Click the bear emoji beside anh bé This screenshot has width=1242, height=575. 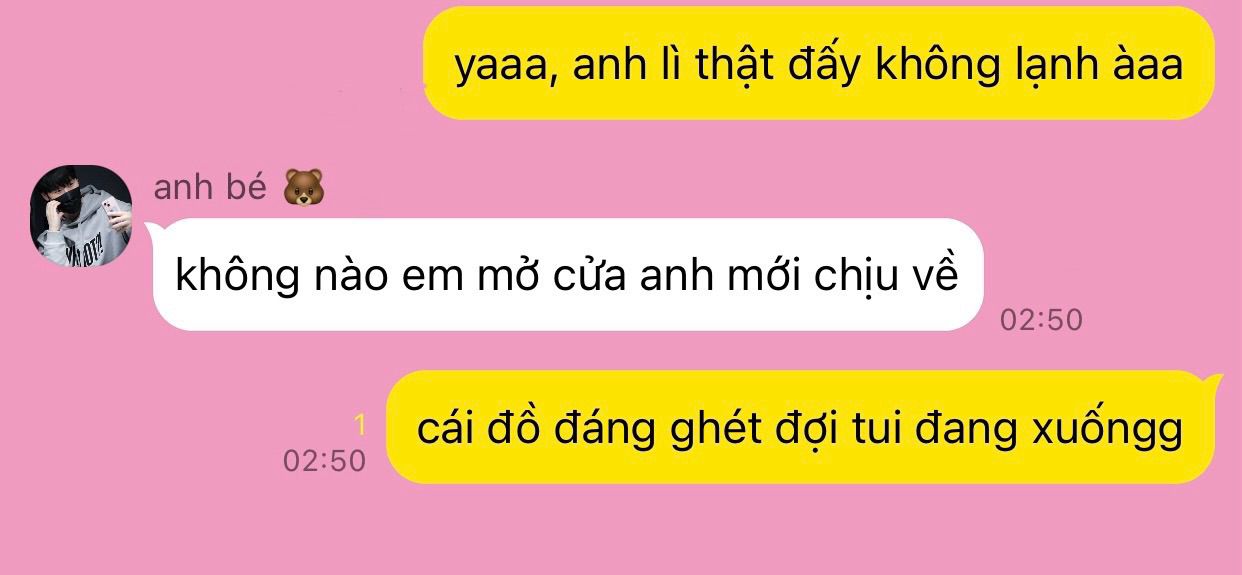pyautogui.click(x=304, y=188)
